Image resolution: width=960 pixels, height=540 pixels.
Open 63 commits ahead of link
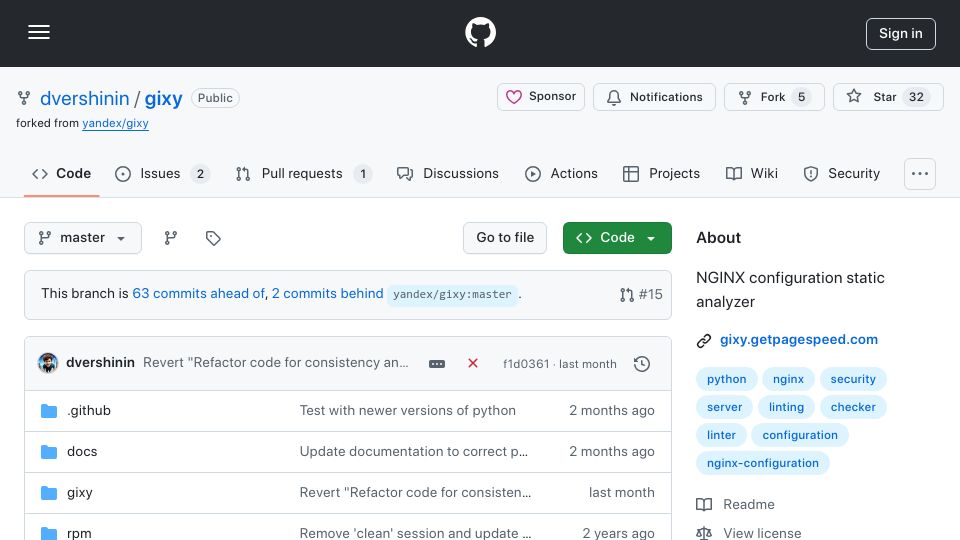(x=198, y=293)
